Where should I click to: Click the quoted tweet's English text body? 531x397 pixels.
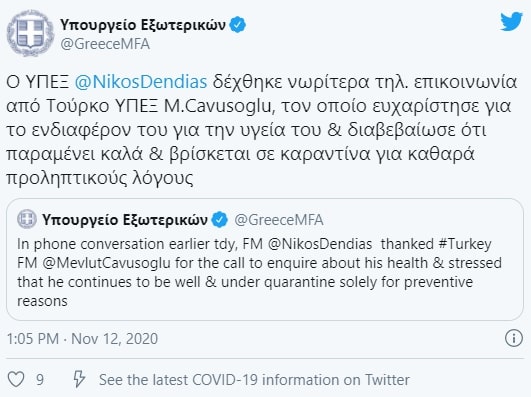[259, 272]
